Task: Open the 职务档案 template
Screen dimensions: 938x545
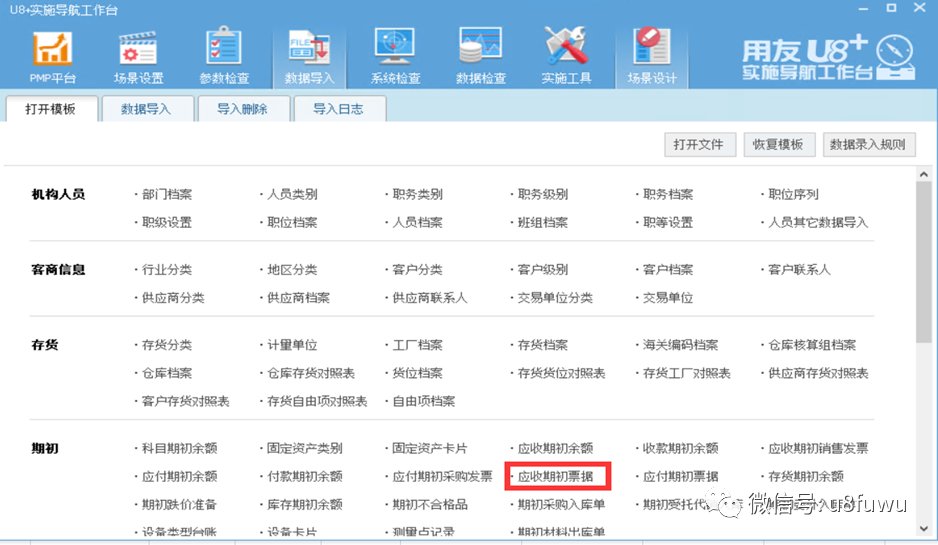Action: point(668,194)
